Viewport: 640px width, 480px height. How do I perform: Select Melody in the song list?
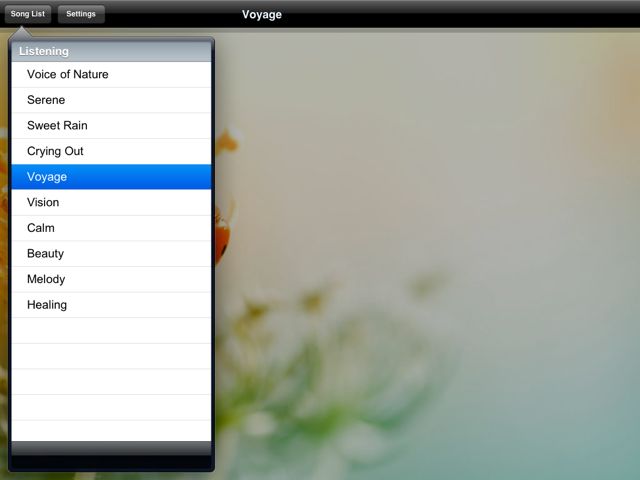tap(111, 280)
